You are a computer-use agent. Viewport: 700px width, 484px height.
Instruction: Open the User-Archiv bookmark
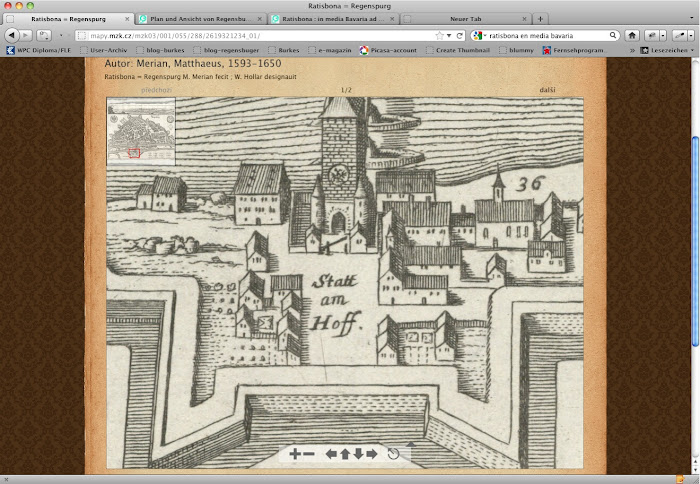[x=104, y=50]
